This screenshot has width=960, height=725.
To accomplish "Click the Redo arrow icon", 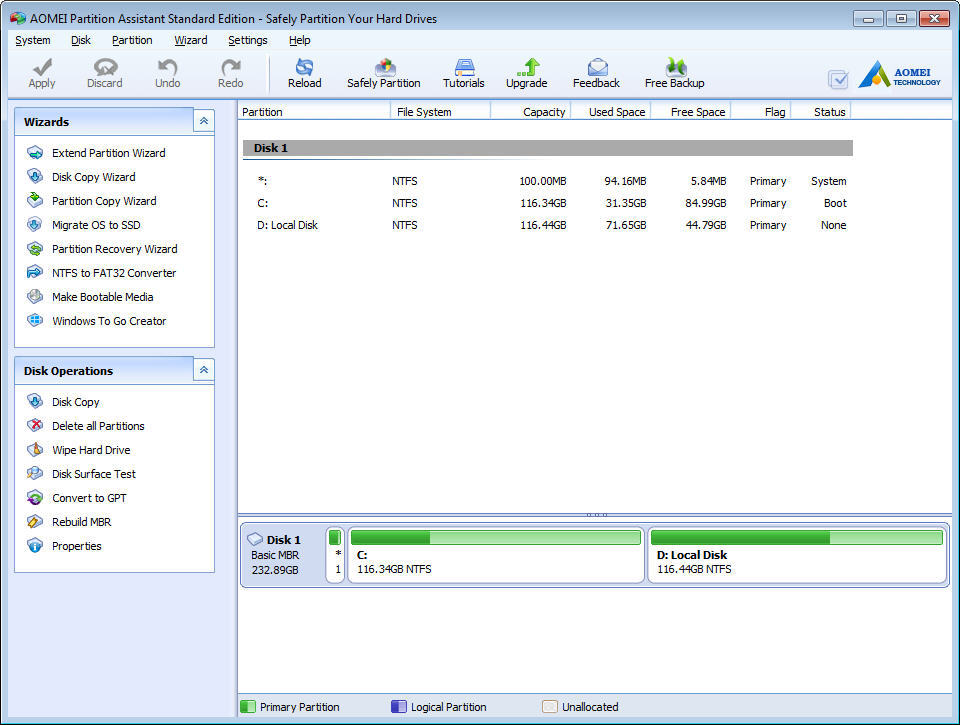I will (x=231, y=67).
